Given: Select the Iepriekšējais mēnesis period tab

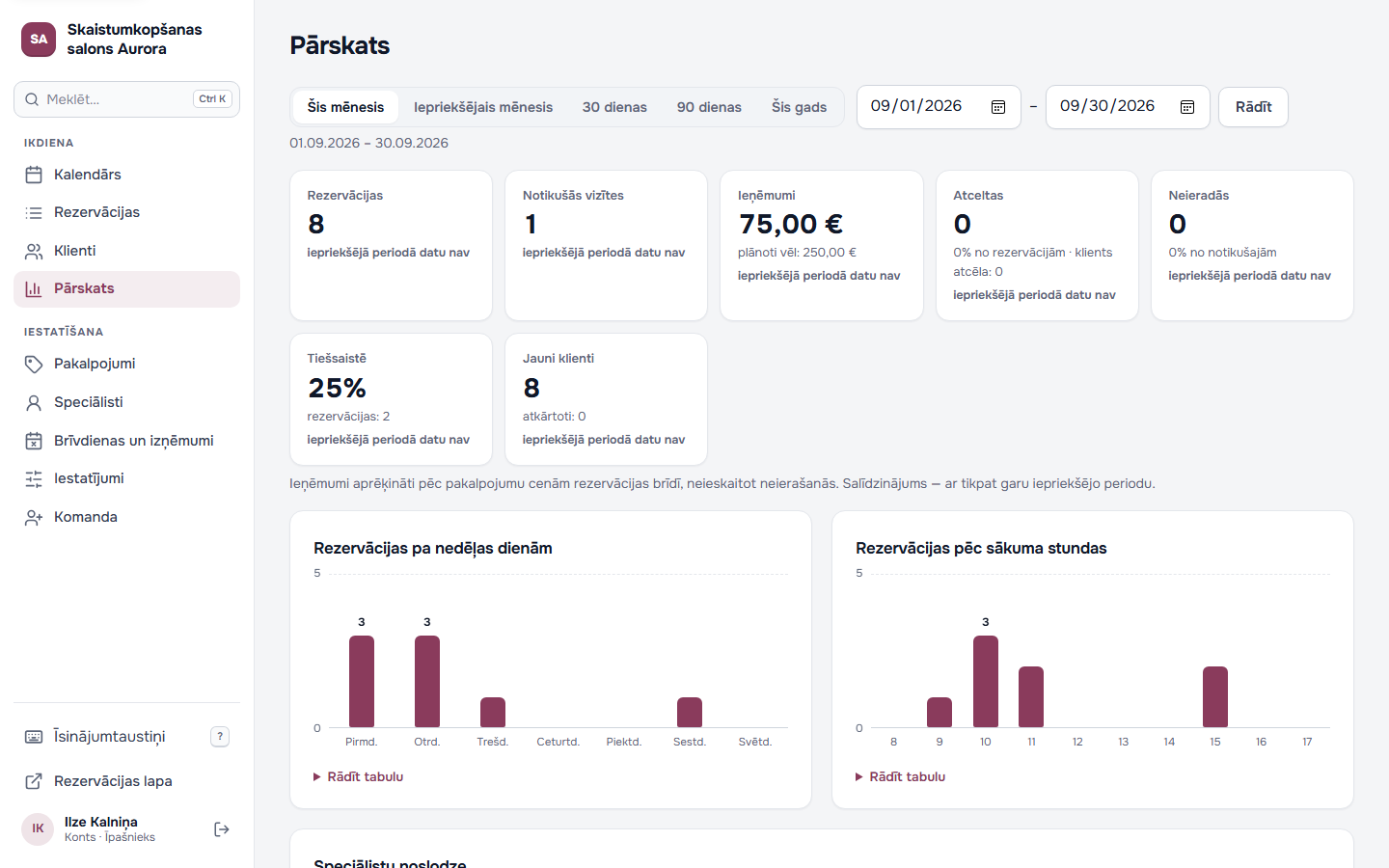Looking at the screenshot, I should click(x=483, y=107).
